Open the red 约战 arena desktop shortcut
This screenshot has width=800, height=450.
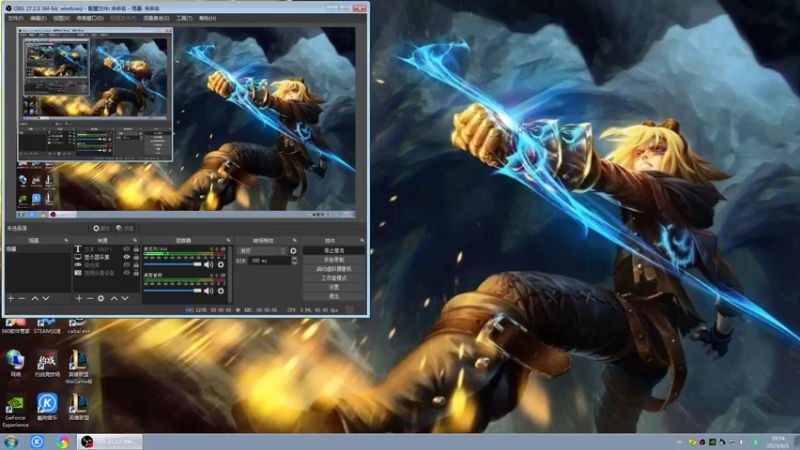47,363
